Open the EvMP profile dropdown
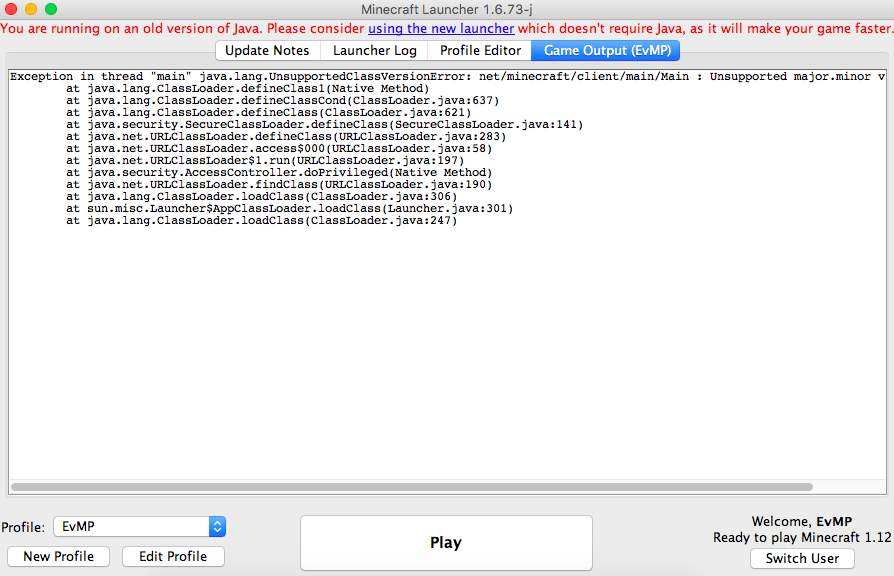The width and height of the screenshot is (894, 576). (x=140, y=526)
